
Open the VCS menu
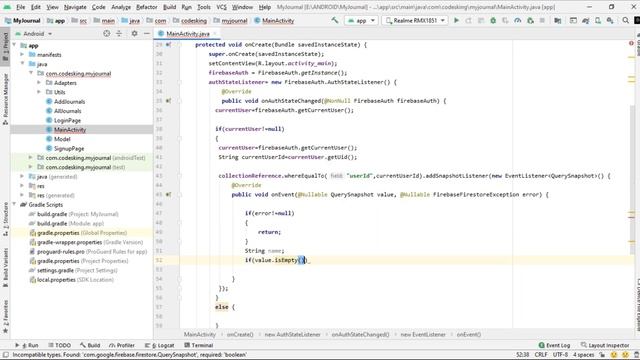point(221,7)
